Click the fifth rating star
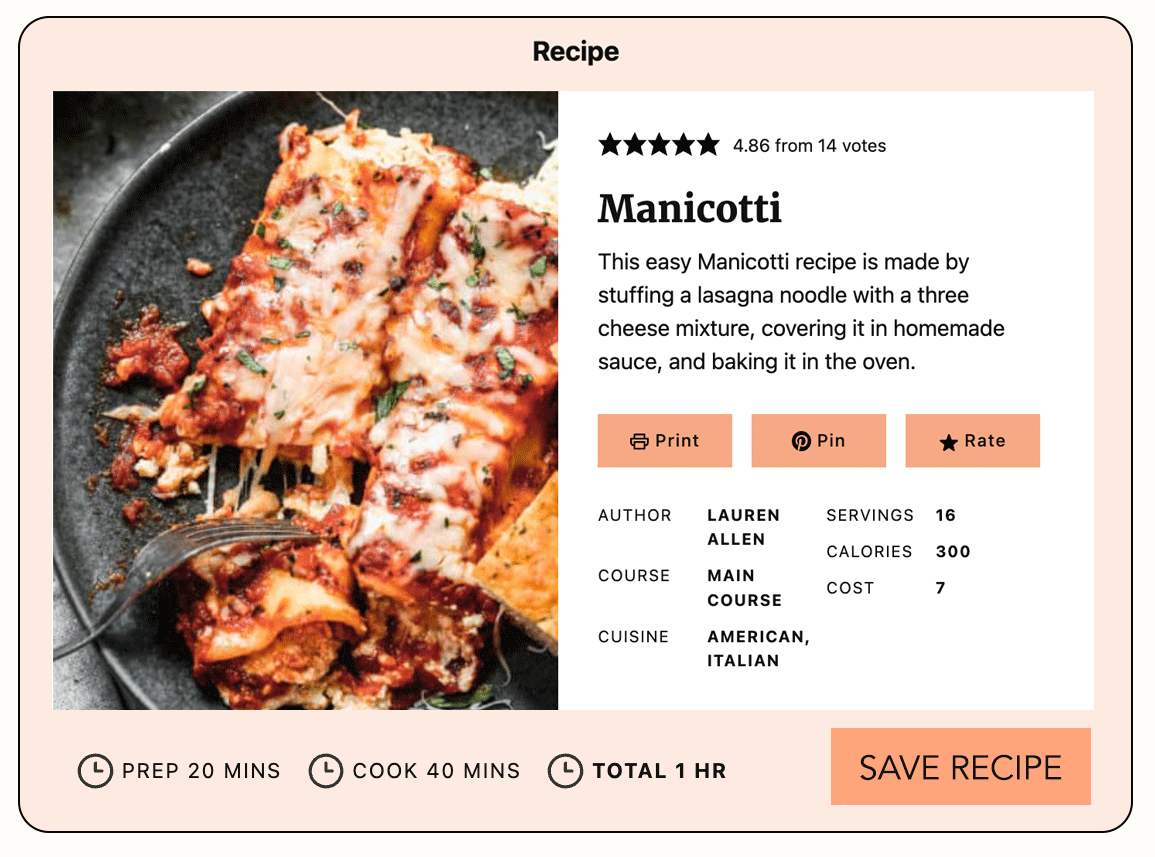 tap(708, 146)
